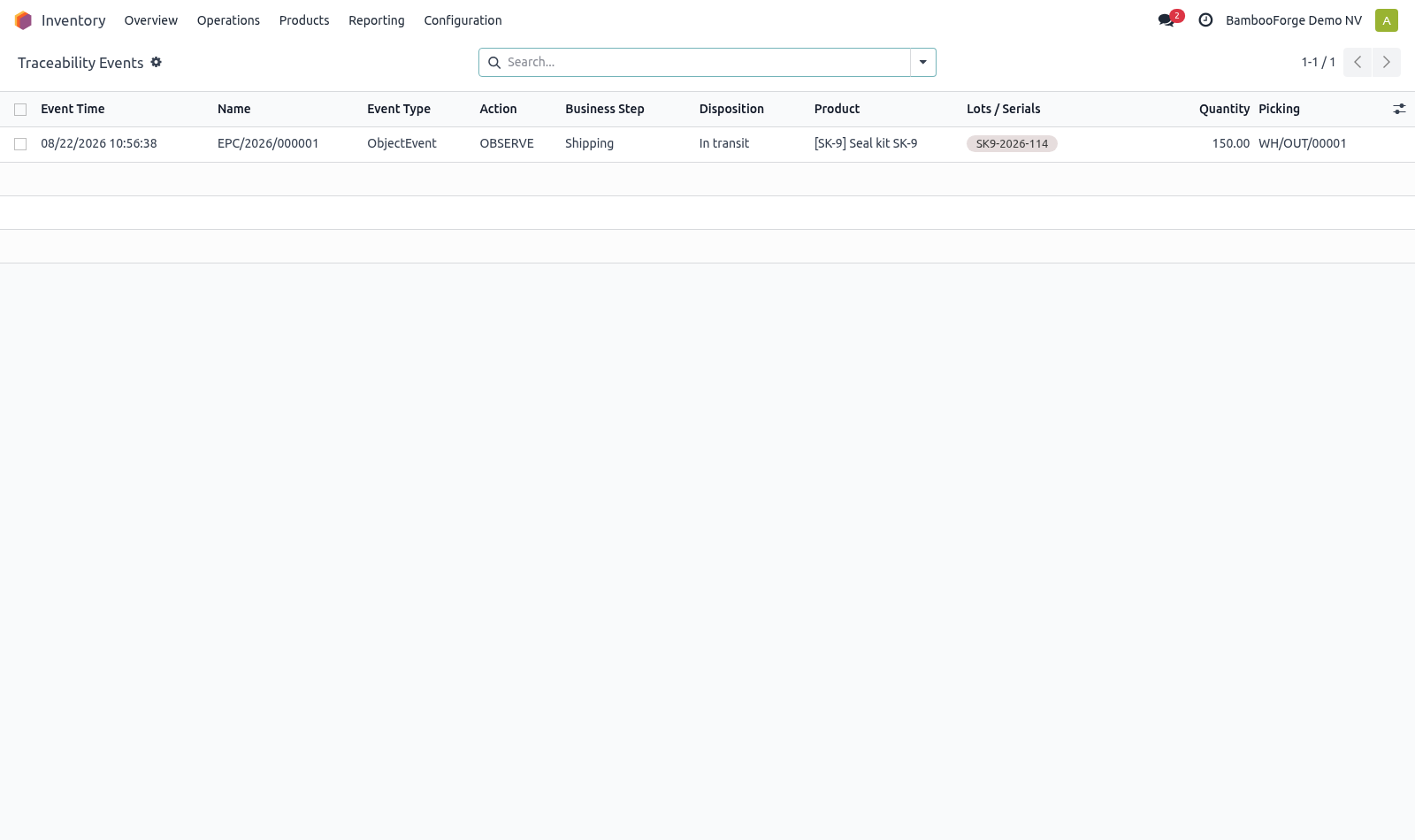Click the pager counter 1-1 / 1

click(x=1319, y=62)
